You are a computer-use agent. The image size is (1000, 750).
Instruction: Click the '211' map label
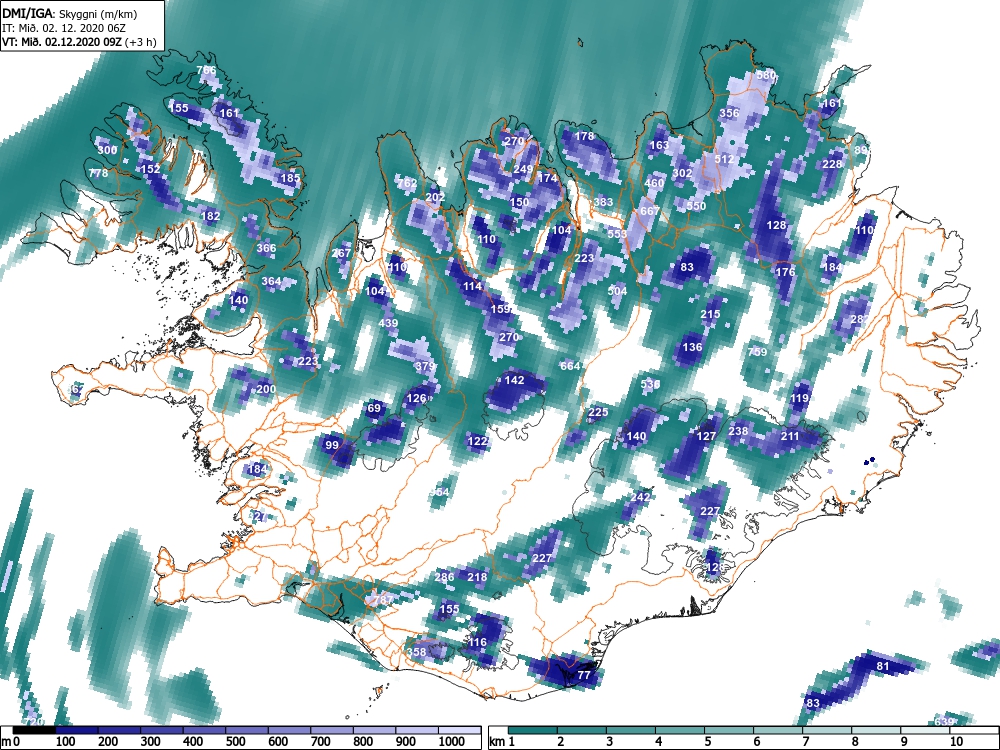[x=790, y=436]
